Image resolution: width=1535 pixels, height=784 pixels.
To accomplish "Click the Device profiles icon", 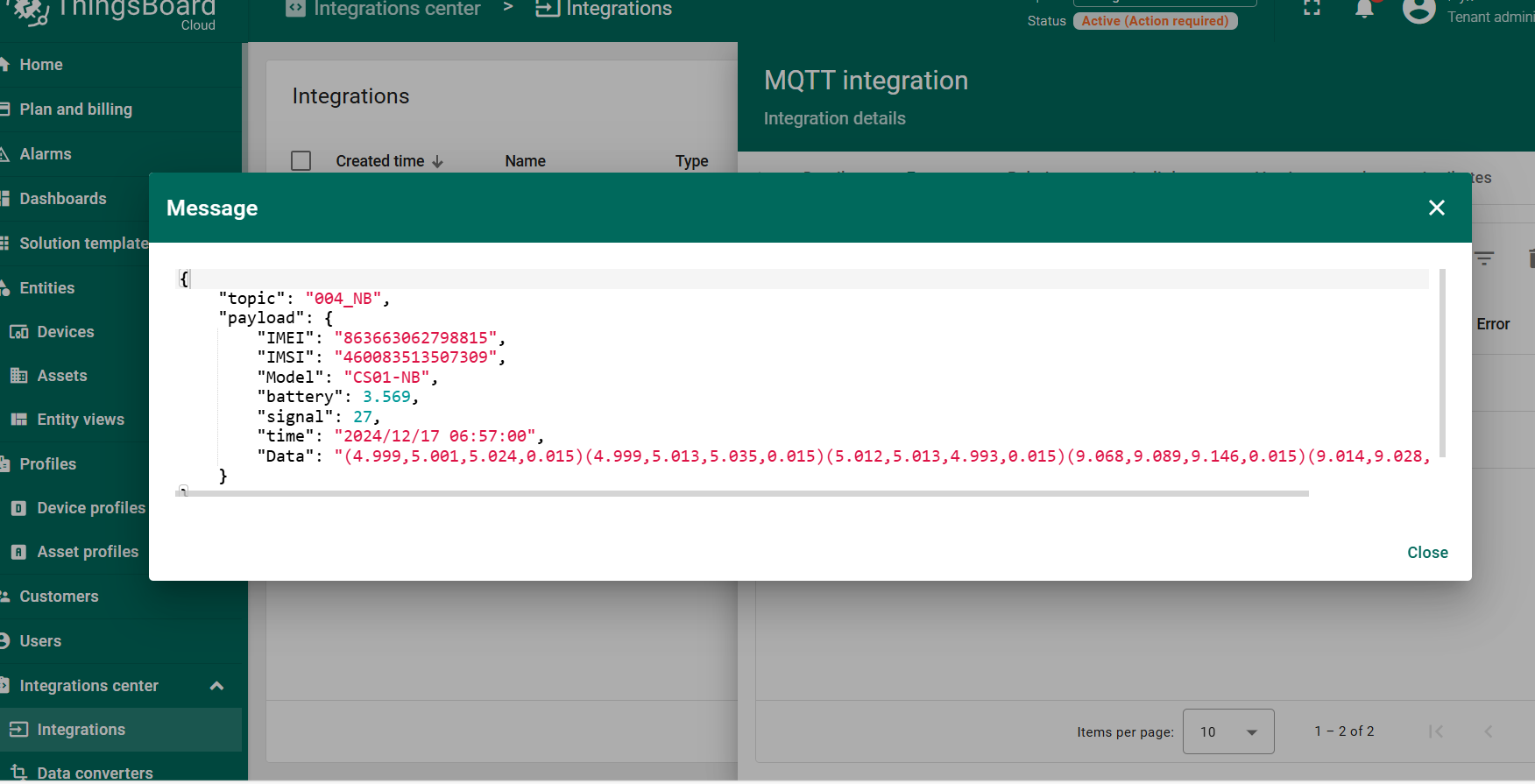I will pos(18,508).
